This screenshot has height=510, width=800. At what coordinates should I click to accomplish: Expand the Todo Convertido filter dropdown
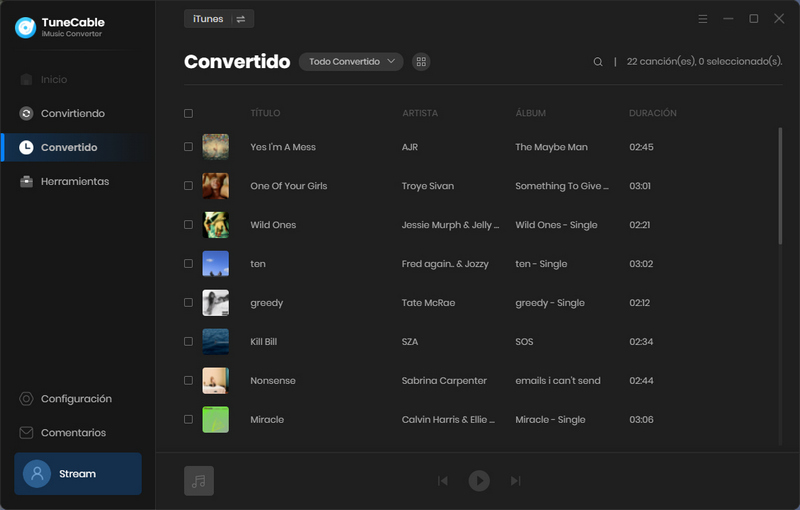351,62
